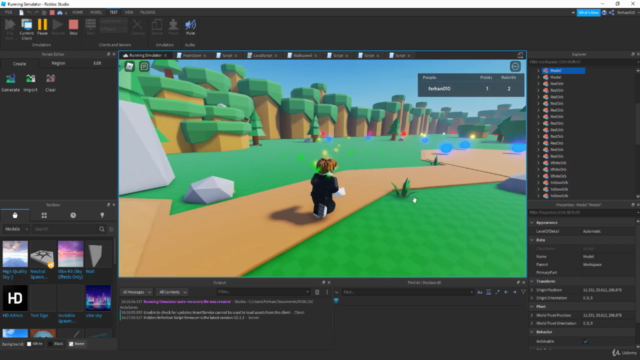Collapse the Pivot properties section
This screenshot has height=360, width=640.
point(532,307)
